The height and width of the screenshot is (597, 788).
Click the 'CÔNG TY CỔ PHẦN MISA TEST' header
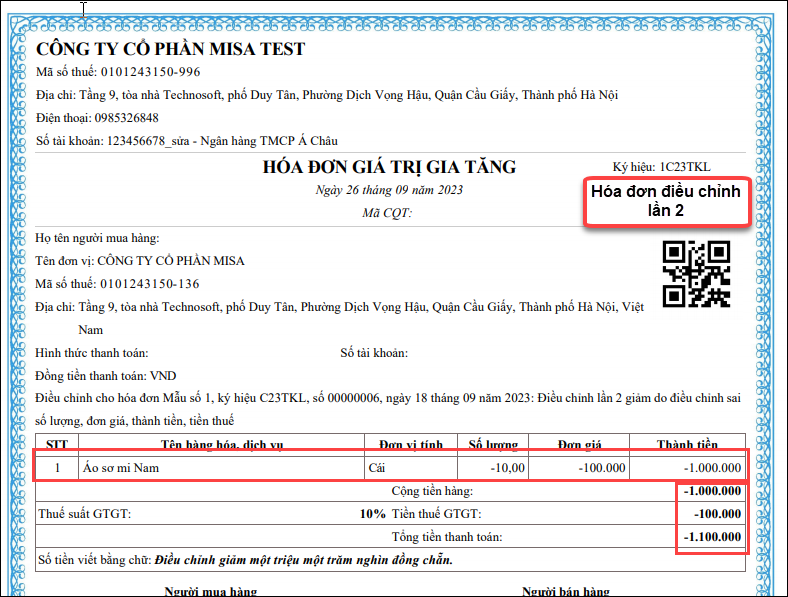pos(170,49)
